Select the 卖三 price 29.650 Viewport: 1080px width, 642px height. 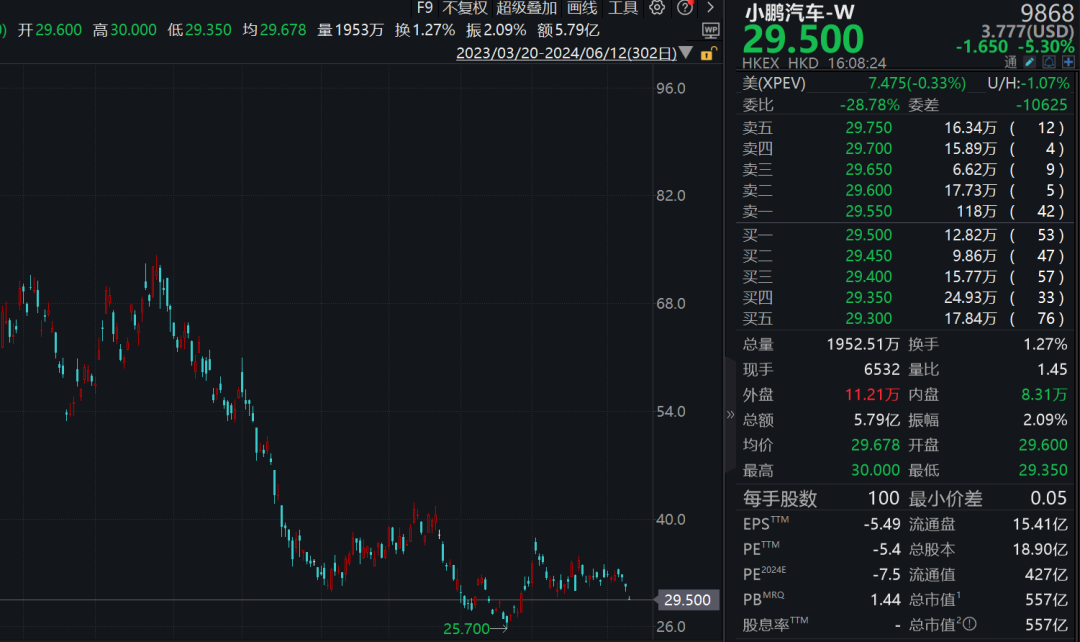pyautogui.click(x=869, y=169)
